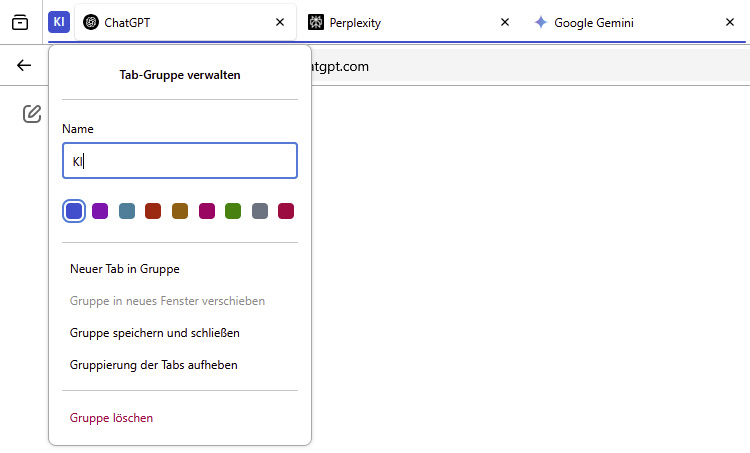Click the KI tab group label
Image resolution: width=750 pixels, height=453 pixels.
click(59, 22)
